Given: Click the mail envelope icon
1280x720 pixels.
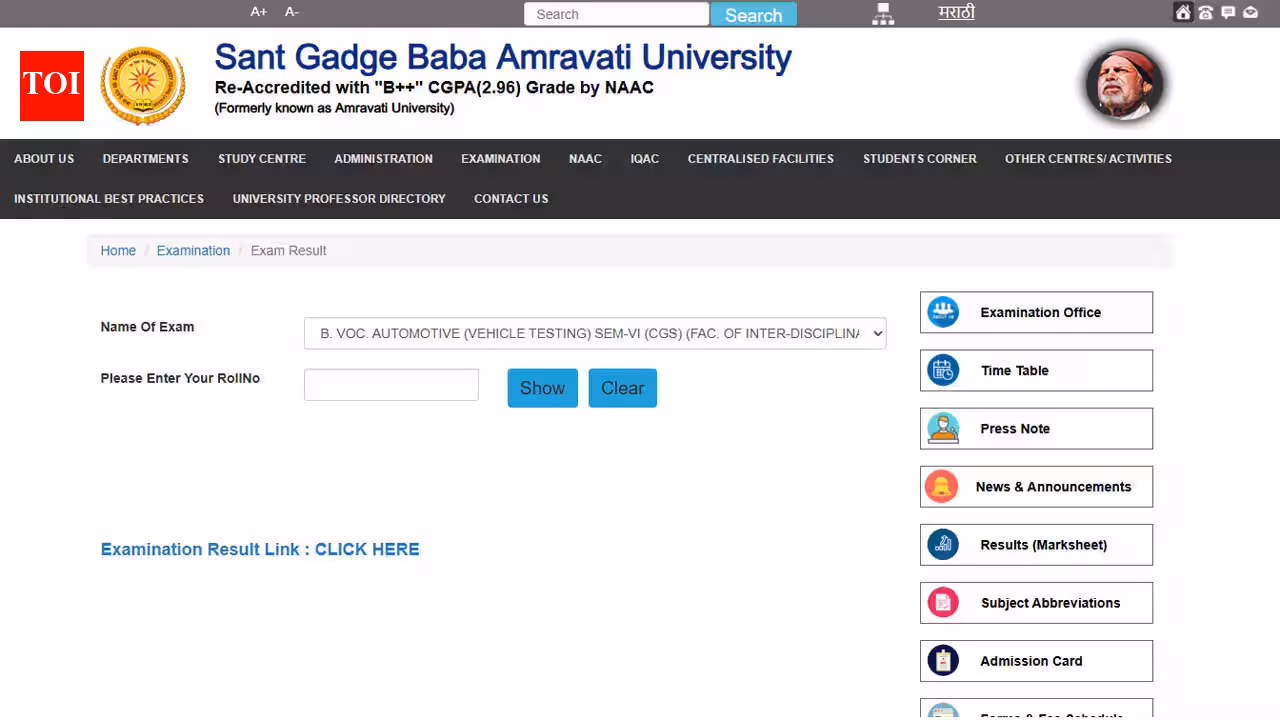Looking at the screenshot, I should tap(1250, 12).
